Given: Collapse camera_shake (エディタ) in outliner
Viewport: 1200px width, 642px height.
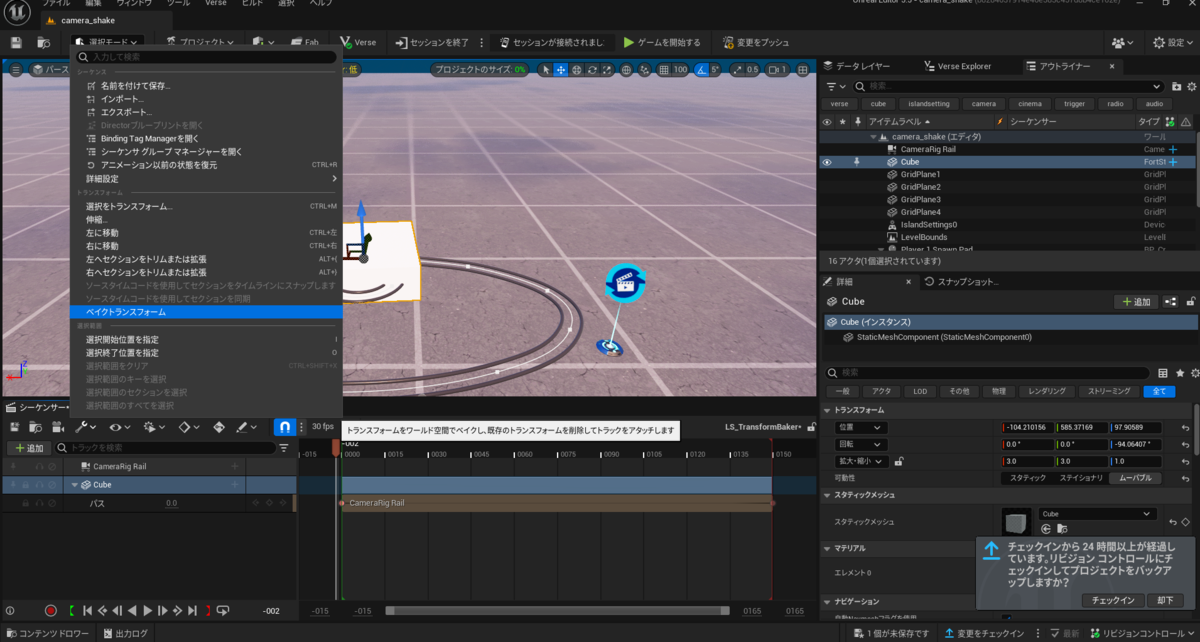Looking at the screenshot, I should (873, 136).
